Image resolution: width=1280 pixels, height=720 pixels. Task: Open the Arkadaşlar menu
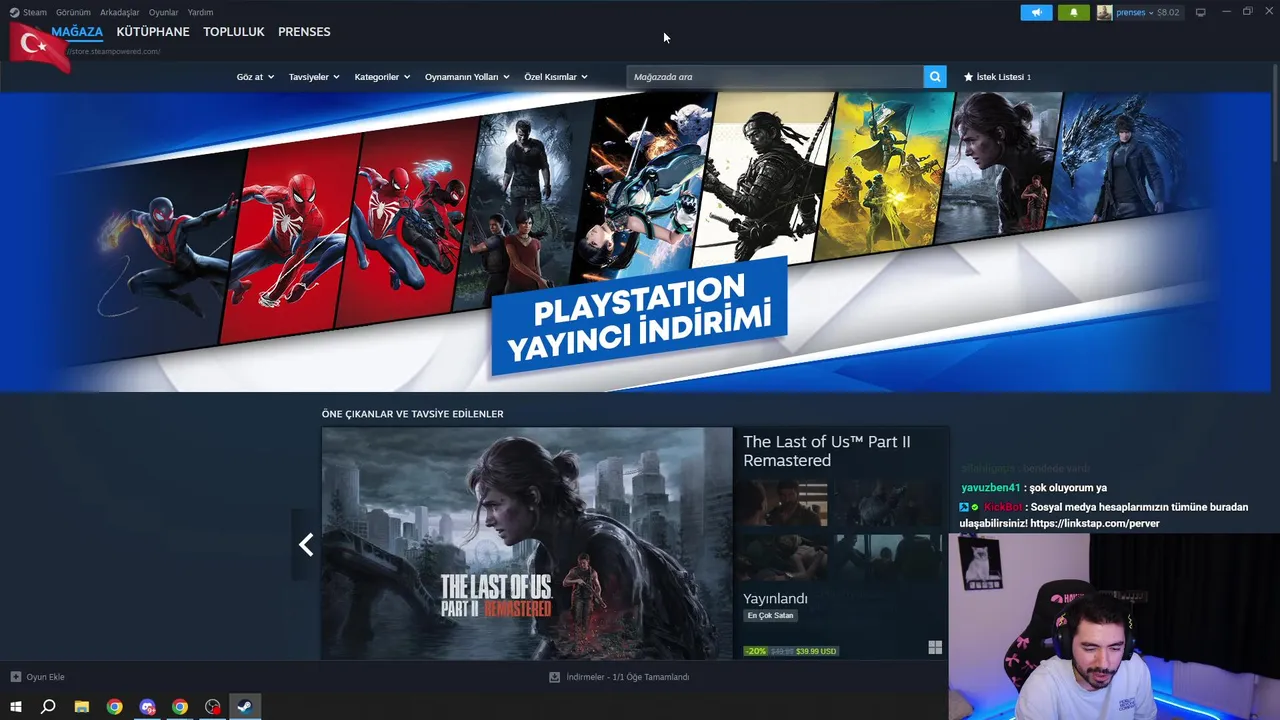coord(119,12)
